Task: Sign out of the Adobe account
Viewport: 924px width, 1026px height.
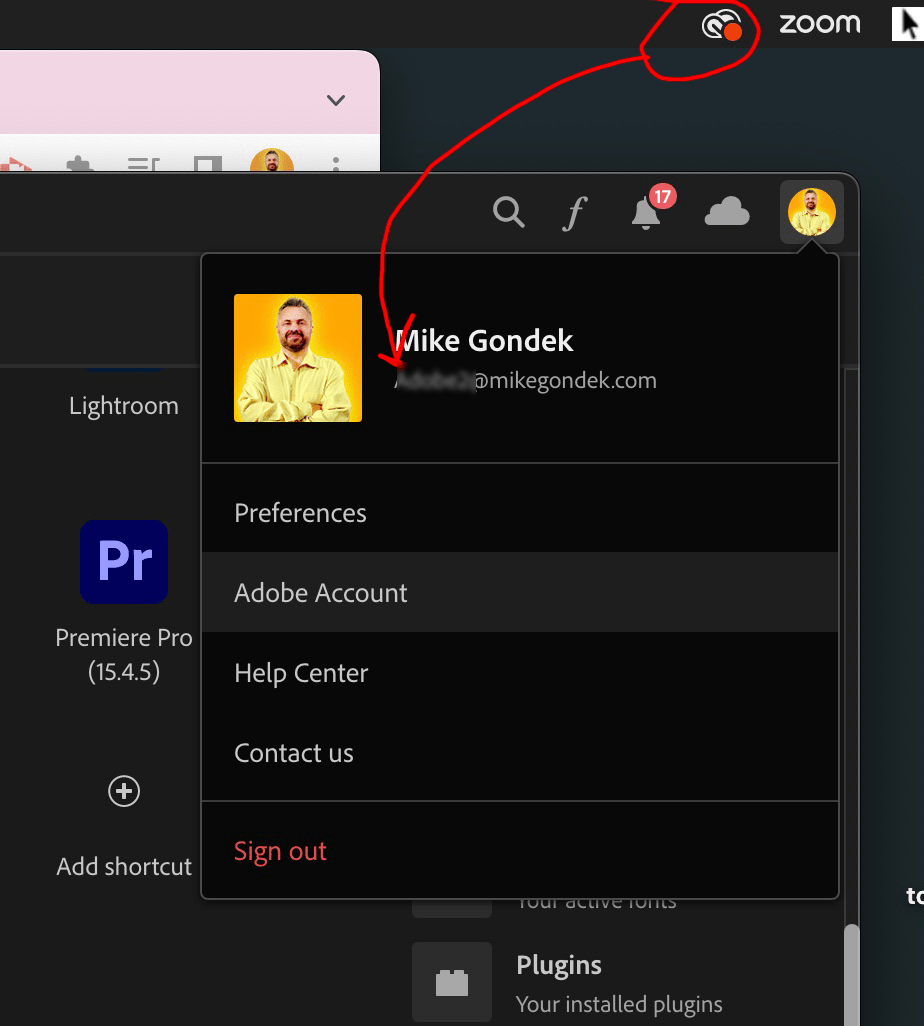Action: click(x=280, y=850)
